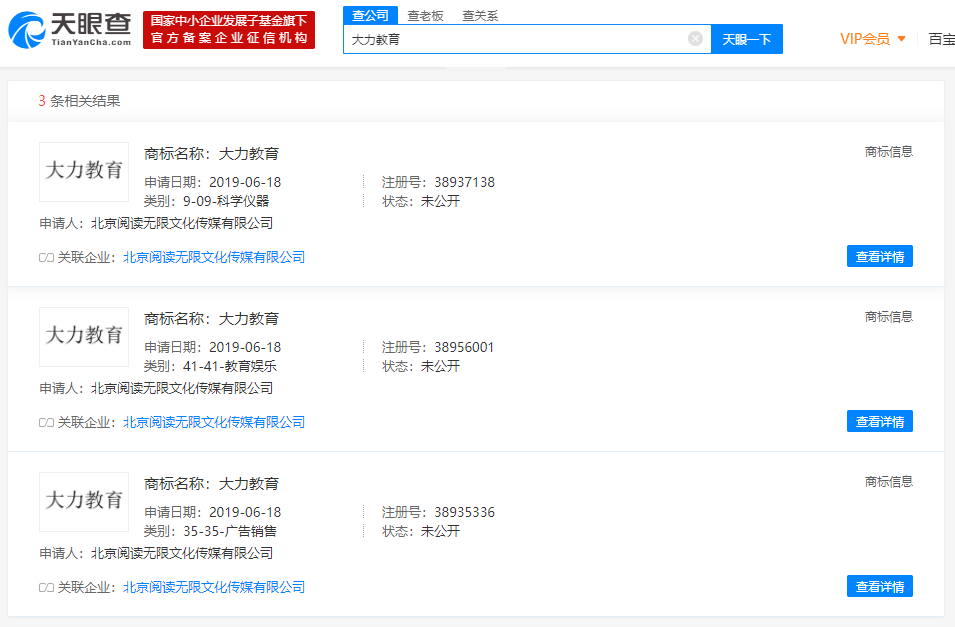The width and height of the screenshot is (955, 627).
Task: Open the company link in third result
Action: tap(214, 587)
